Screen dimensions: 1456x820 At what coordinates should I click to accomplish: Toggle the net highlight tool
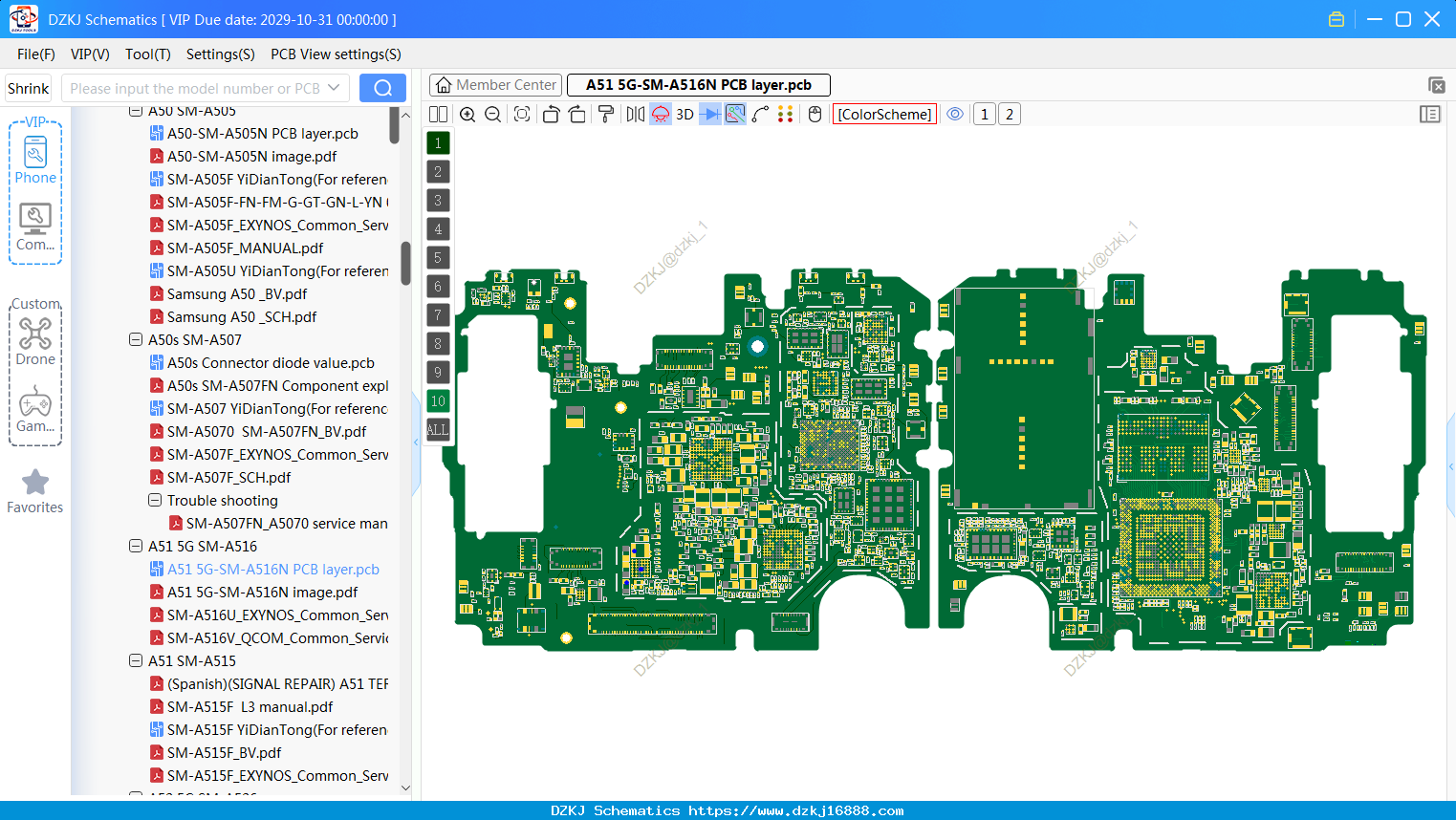735,115
